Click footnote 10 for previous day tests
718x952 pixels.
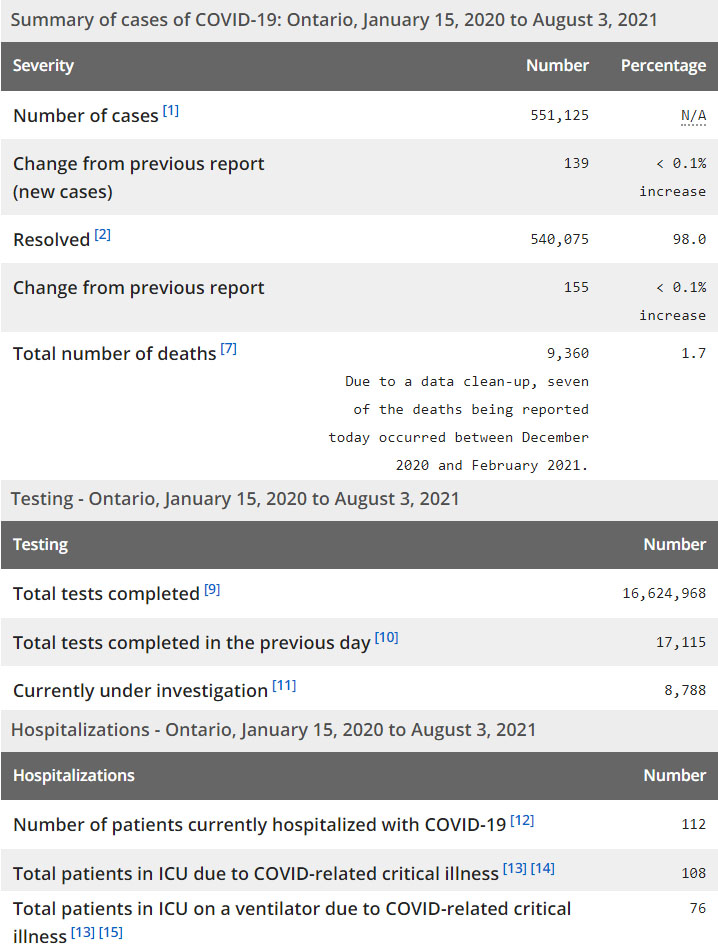[x=386, y=637]
